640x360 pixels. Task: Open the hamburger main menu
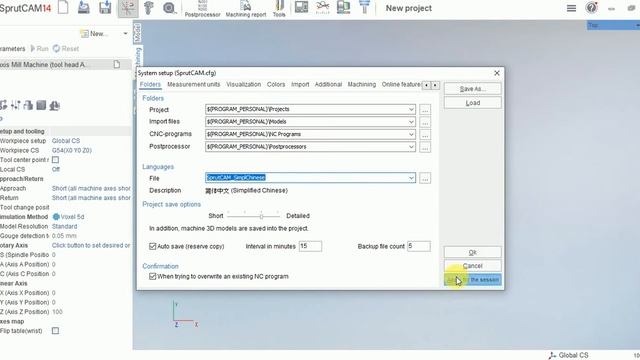571,8
